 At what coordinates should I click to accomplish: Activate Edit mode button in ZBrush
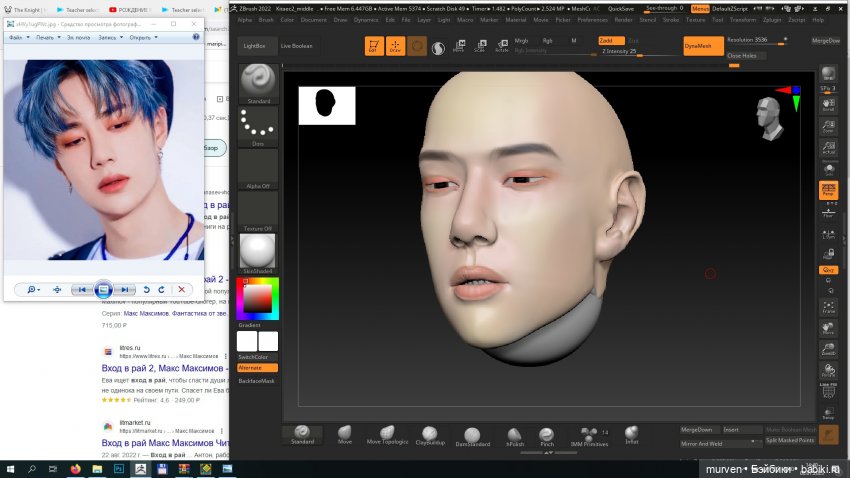(374, 46)
